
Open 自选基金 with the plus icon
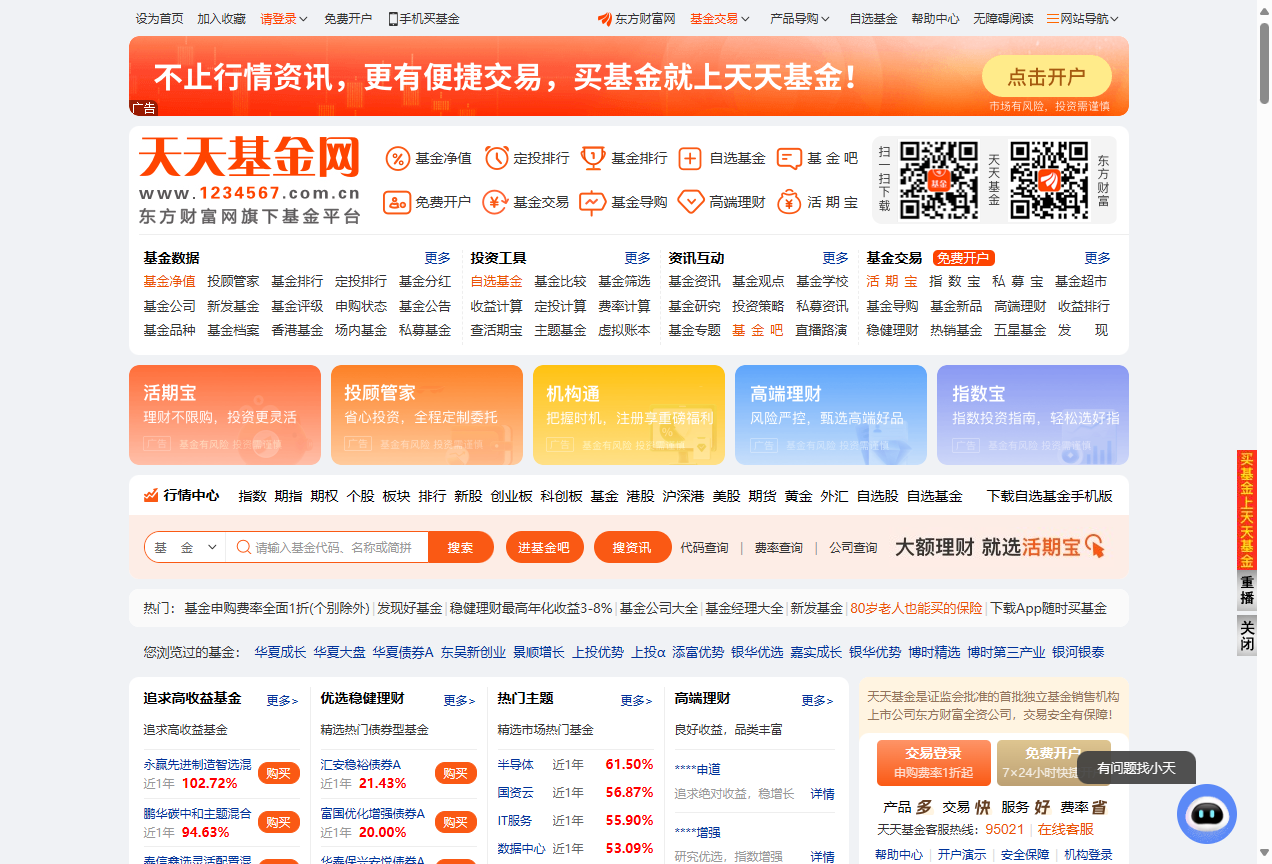pyautogui.click(x=690, y=158)
